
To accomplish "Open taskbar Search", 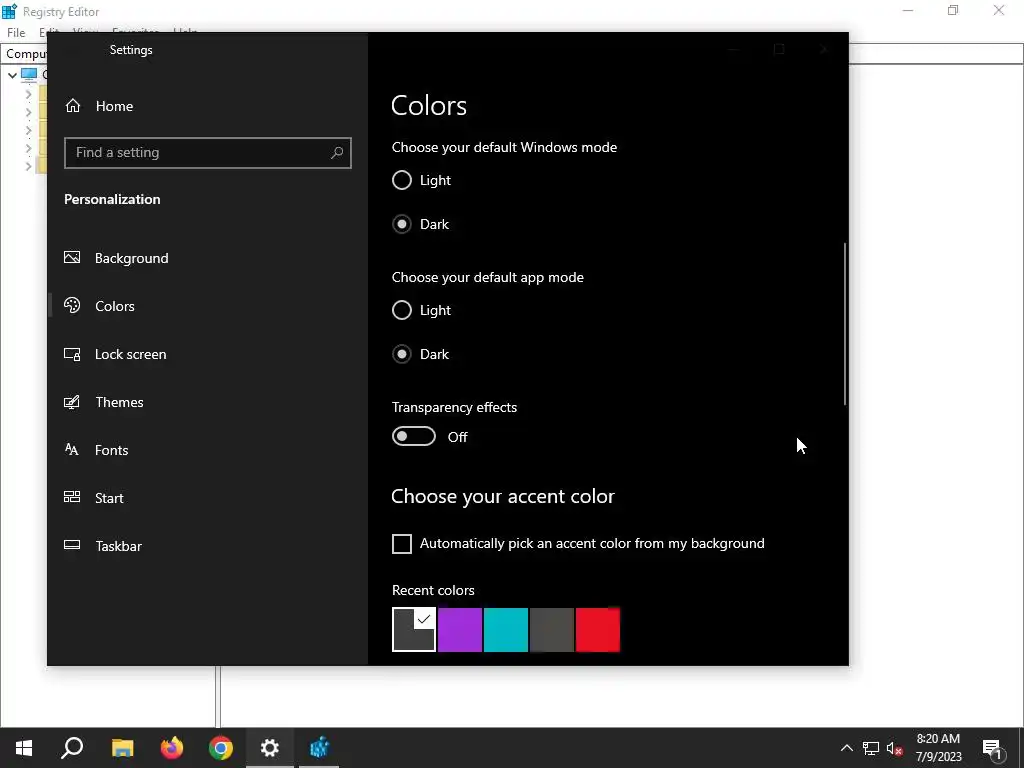I will click(72, 748).
